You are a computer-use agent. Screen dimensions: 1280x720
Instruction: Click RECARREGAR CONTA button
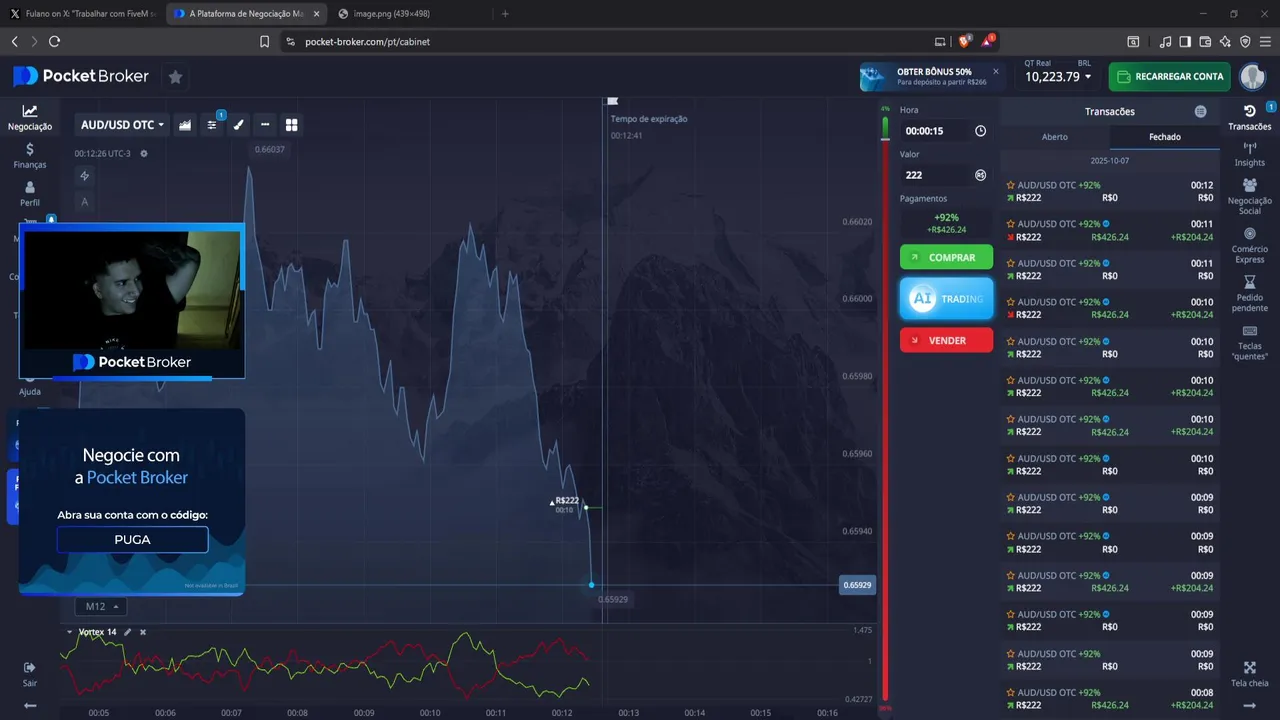click(1169, 77)
